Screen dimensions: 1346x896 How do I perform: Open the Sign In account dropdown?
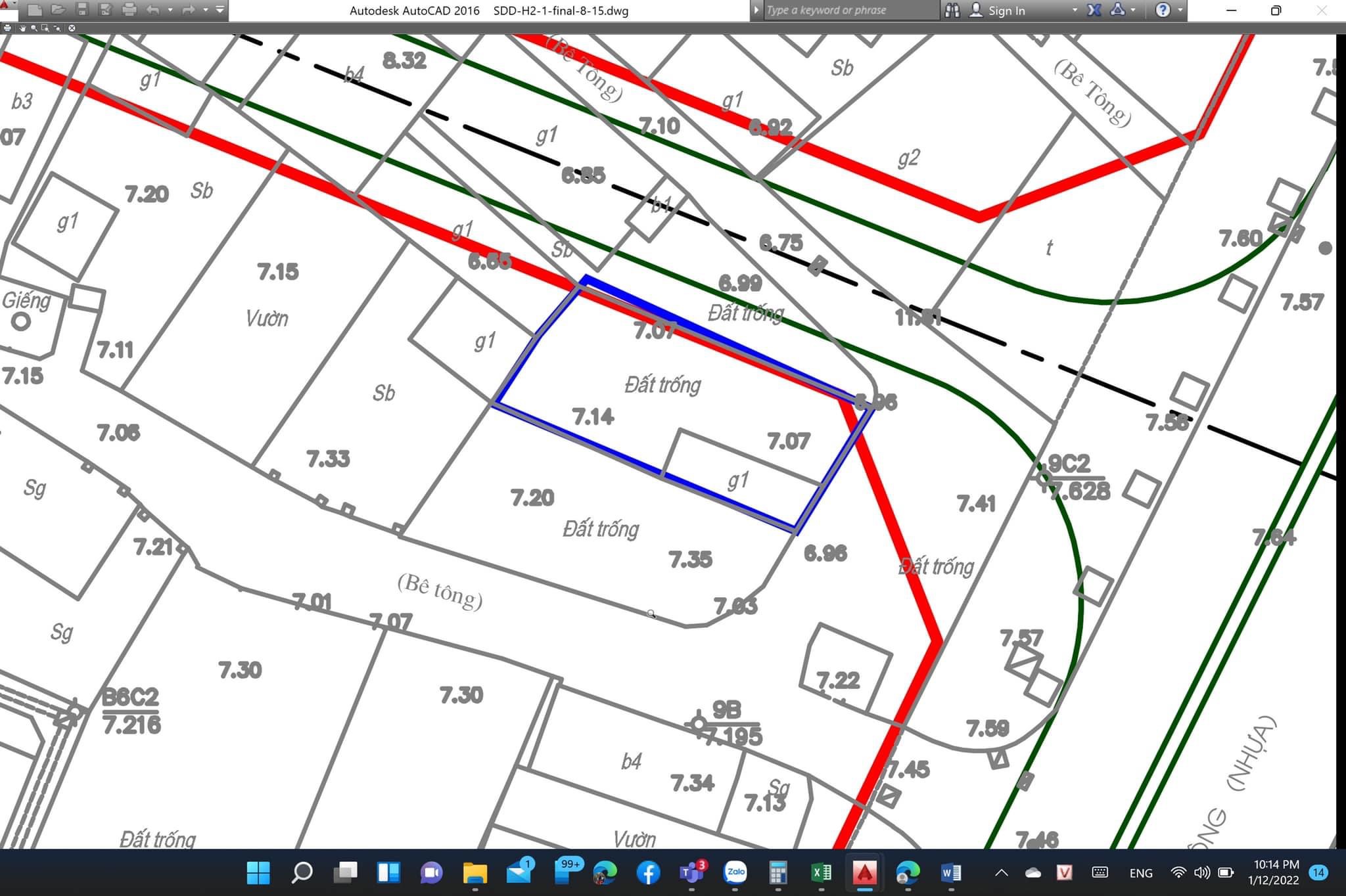click(1075, 10)
